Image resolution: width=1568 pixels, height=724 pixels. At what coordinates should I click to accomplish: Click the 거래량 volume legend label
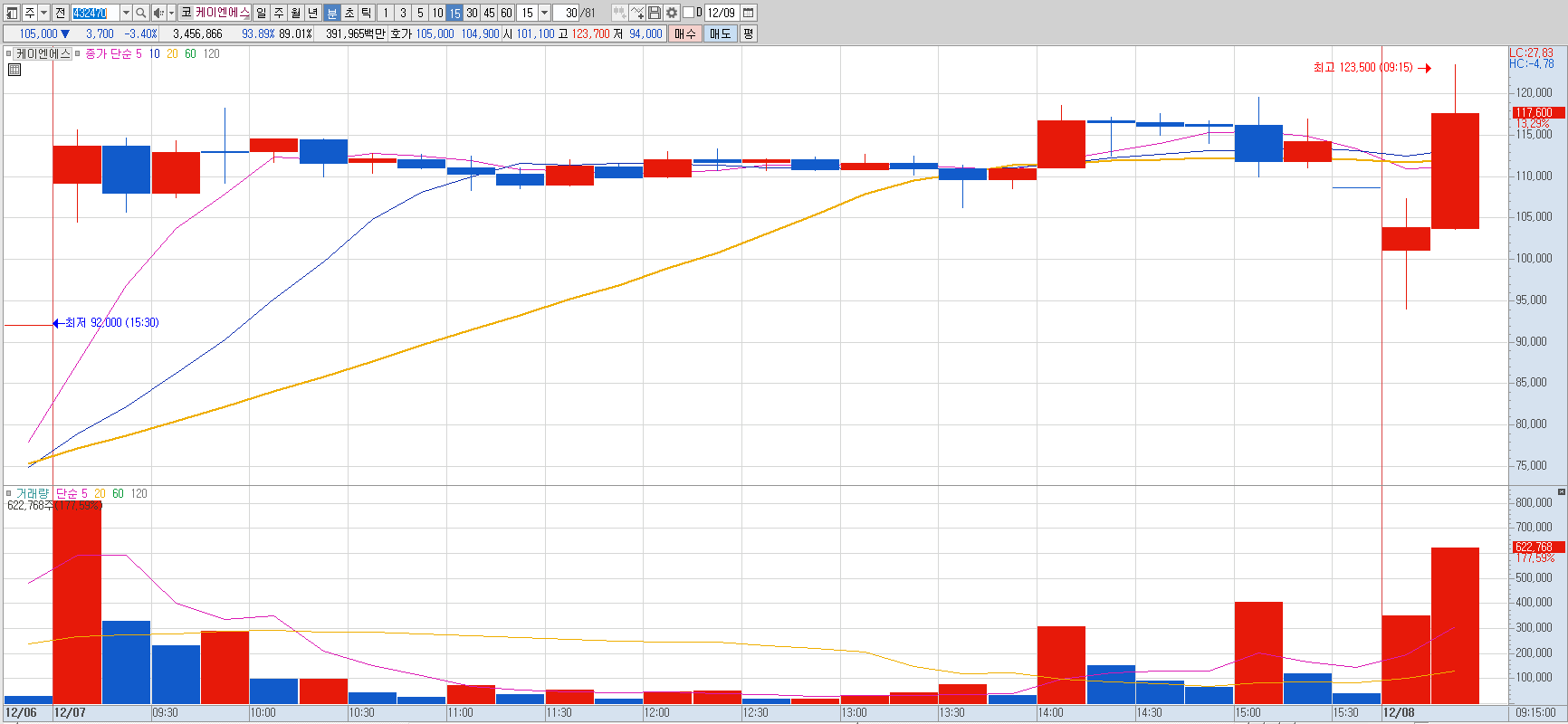click(33, 493)
